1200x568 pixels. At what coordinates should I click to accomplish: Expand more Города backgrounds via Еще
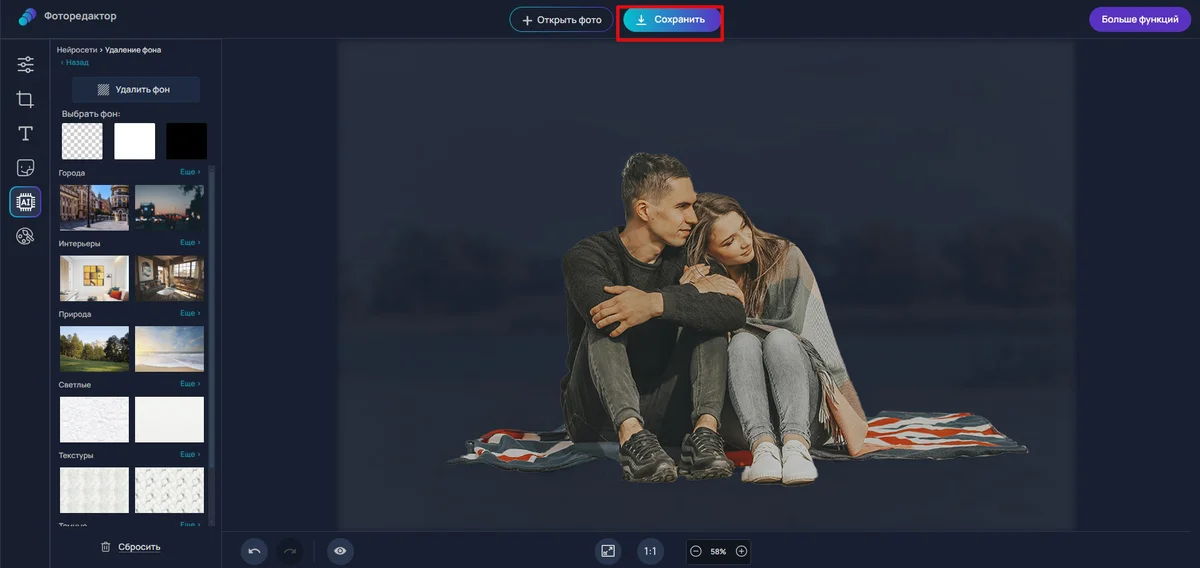pos(190,172)
